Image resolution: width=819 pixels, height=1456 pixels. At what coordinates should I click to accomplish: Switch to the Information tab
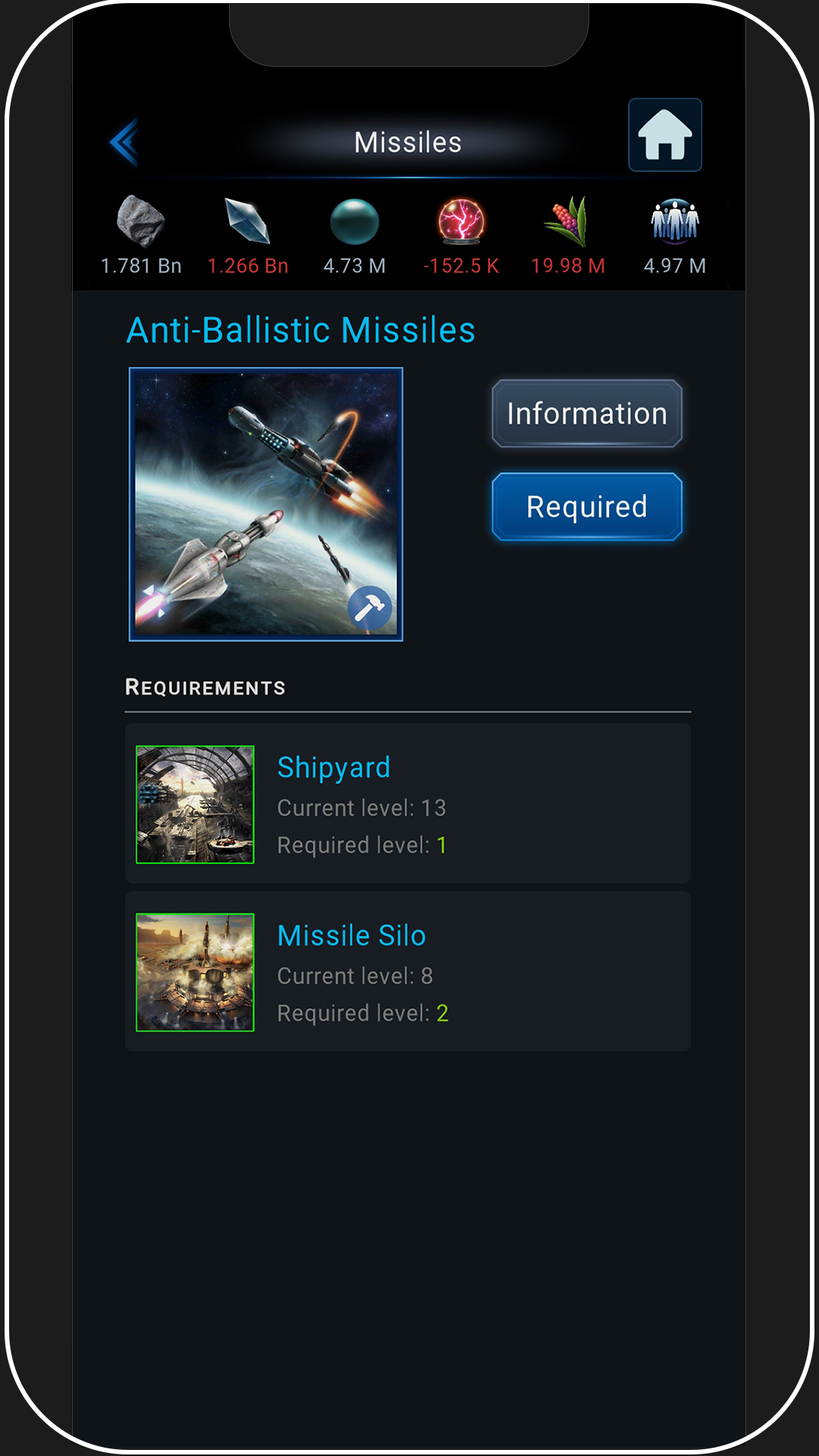click(x=587, y=413)
